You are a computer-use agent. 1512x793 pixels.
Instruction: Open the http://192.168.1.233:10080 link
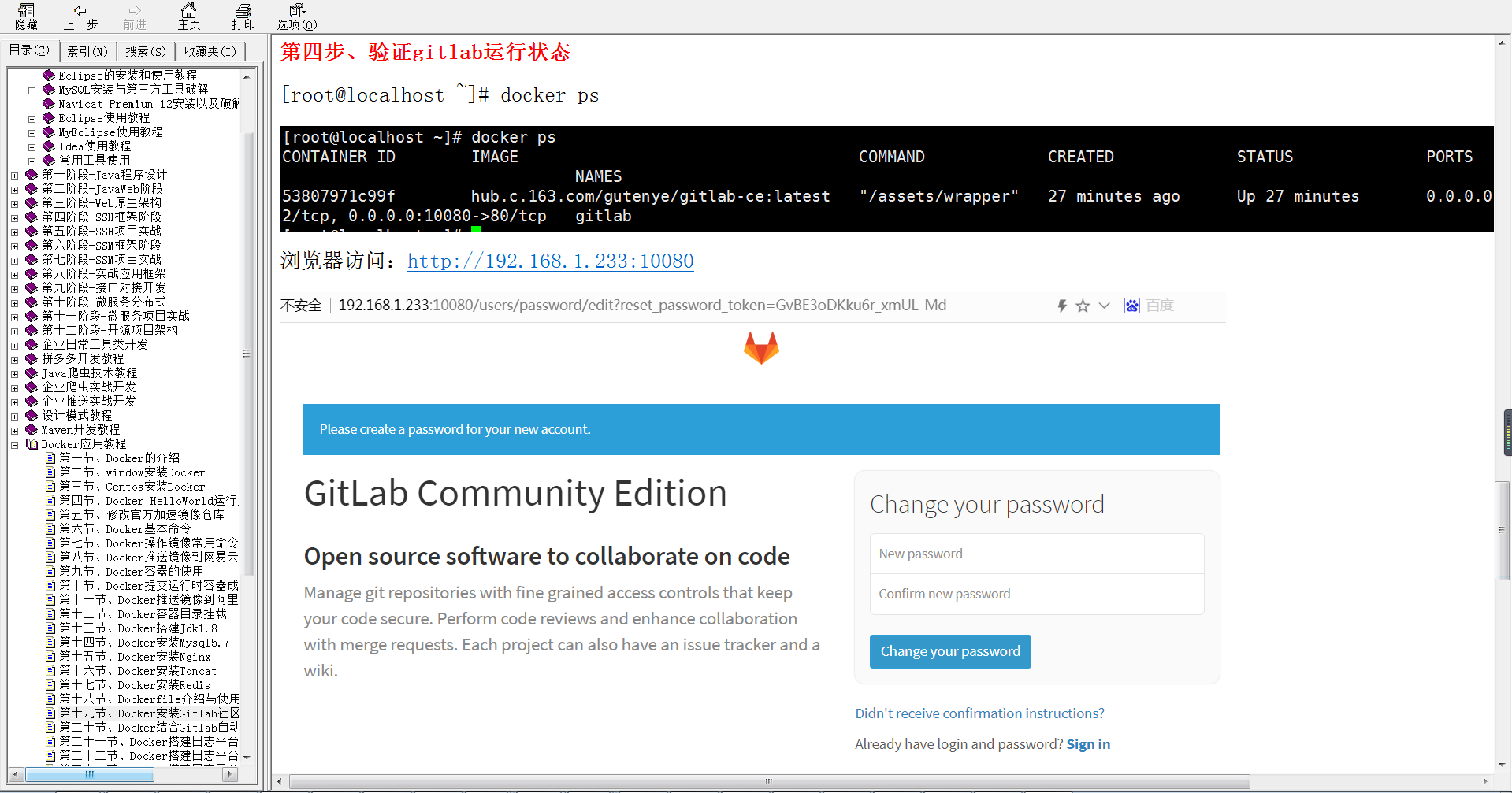pyautogui.click(x=551, y=261)
